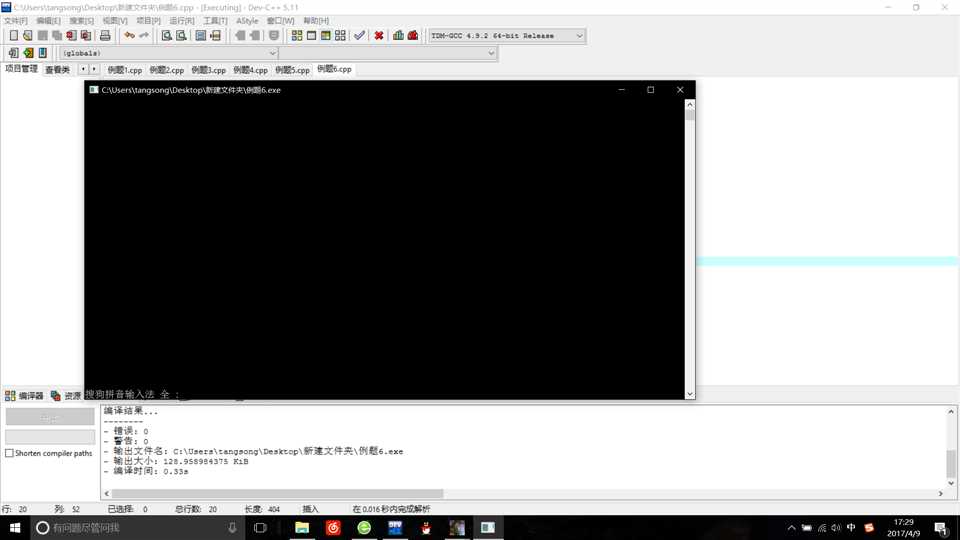Open the Profile analysis chart icon
This screenshot has width=960, height=540.
[399, 36]
